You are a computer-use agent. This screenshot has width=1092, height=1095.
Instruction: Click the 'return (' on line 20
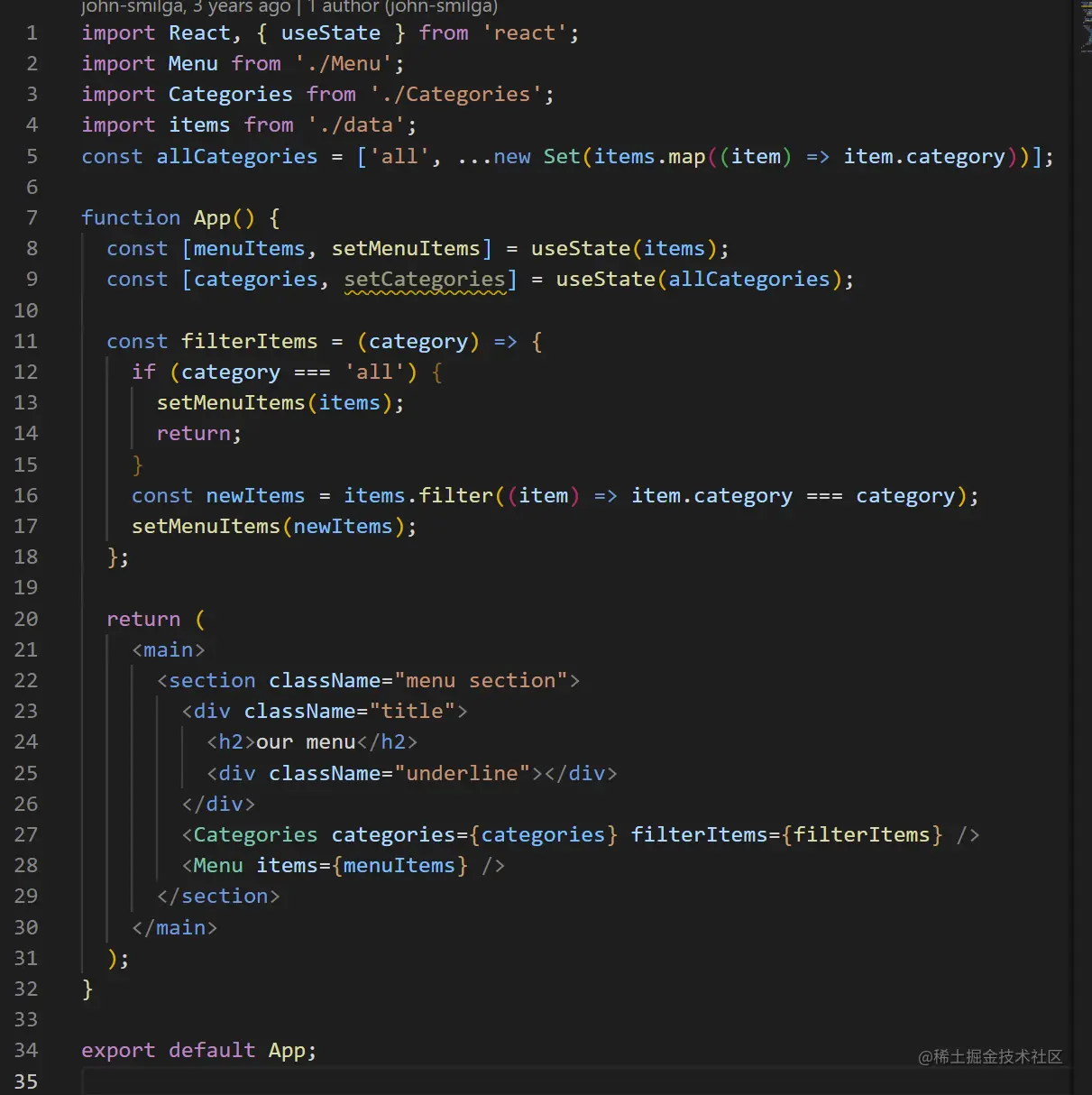(156, 620)
